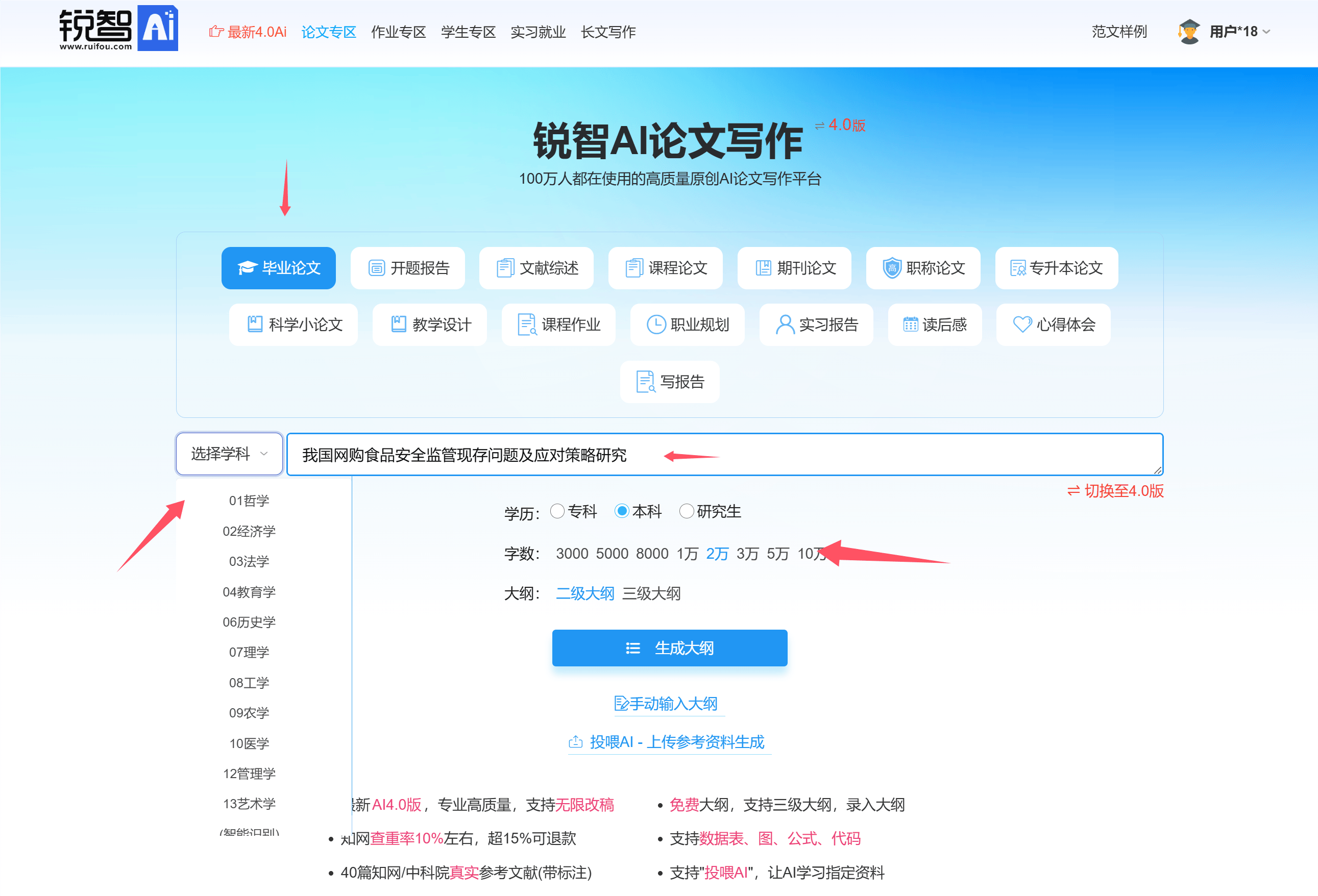This screenshot has width=1318, height=896.
Task: Choose the 文献综述 option
Action: point(536,268)
